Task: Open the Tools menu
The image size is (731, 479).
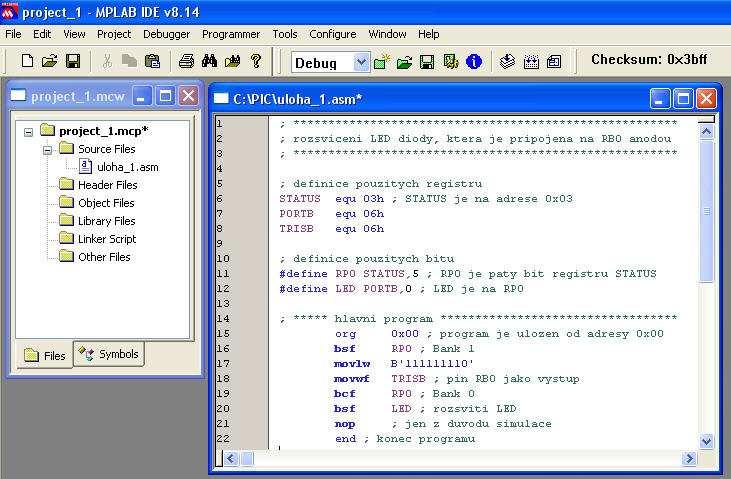Action: 284,34
